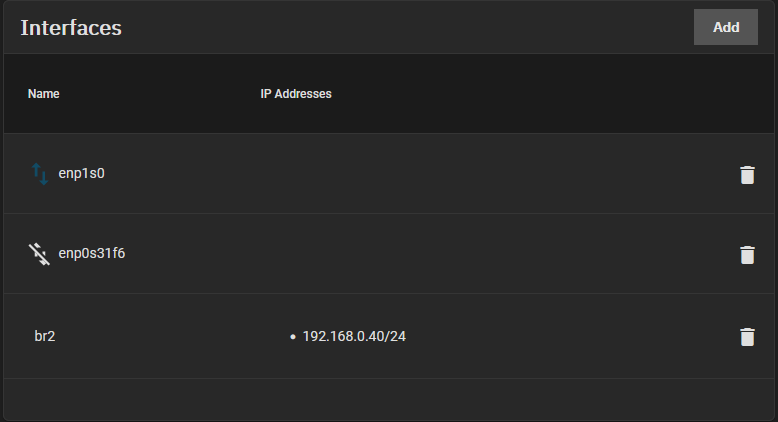
Task: Click the bullet before br2's IP address
Action: coord(292,337)
